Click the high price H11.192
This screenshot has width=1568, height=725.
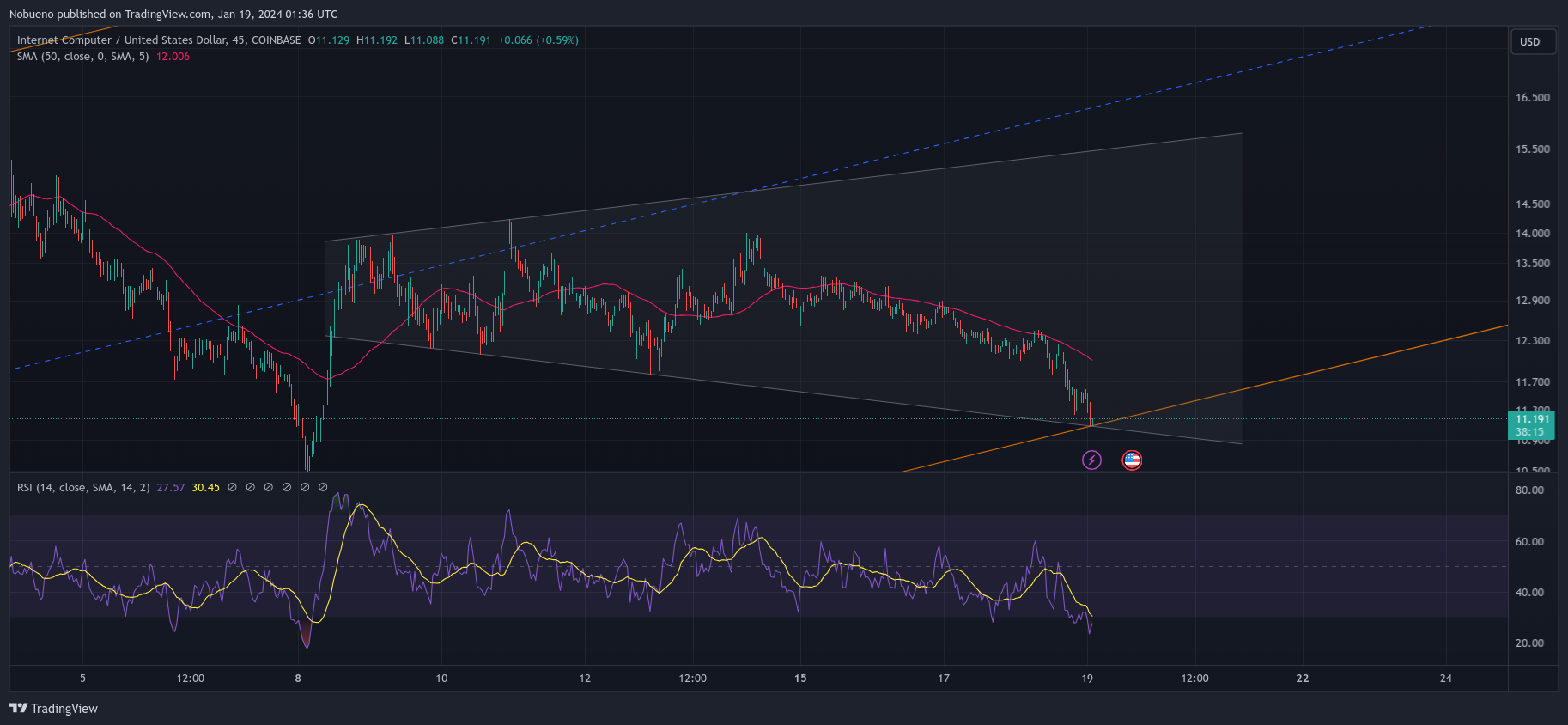click(x=377, y=40)
